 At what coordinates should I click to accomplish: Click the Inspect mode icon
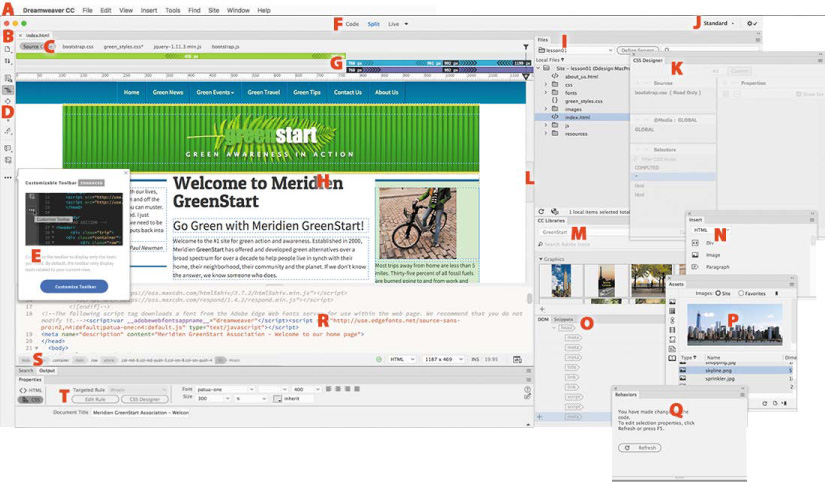click(8, 101)
